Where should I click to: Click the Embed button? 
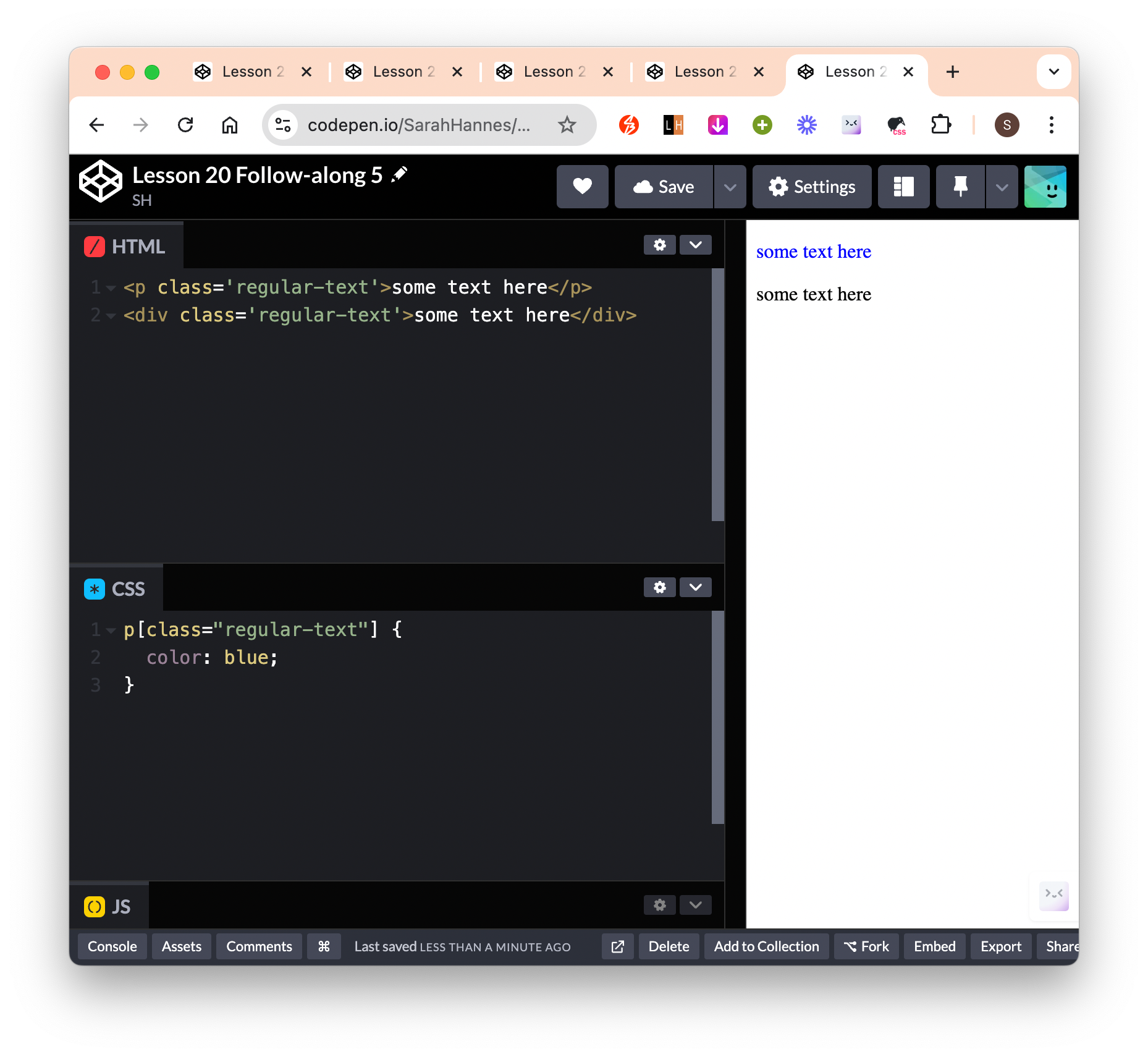point(934,946)
